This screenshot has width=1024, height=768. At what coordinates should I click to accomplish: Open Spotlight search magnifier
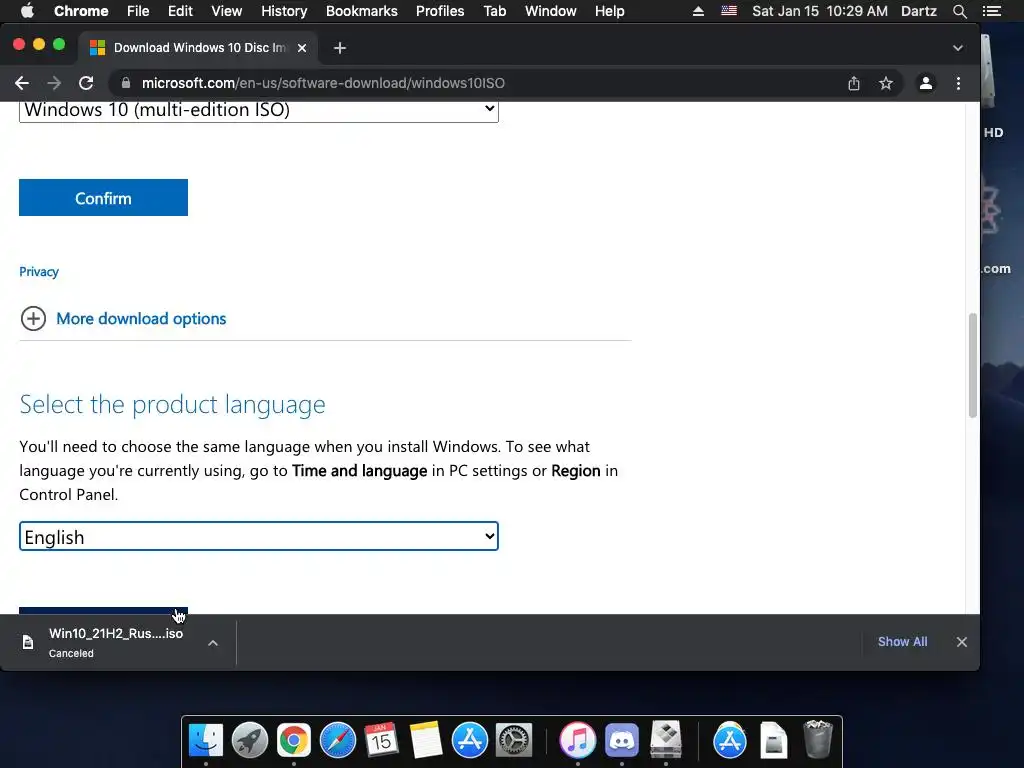pyautogui.click(x=959, y=11)
